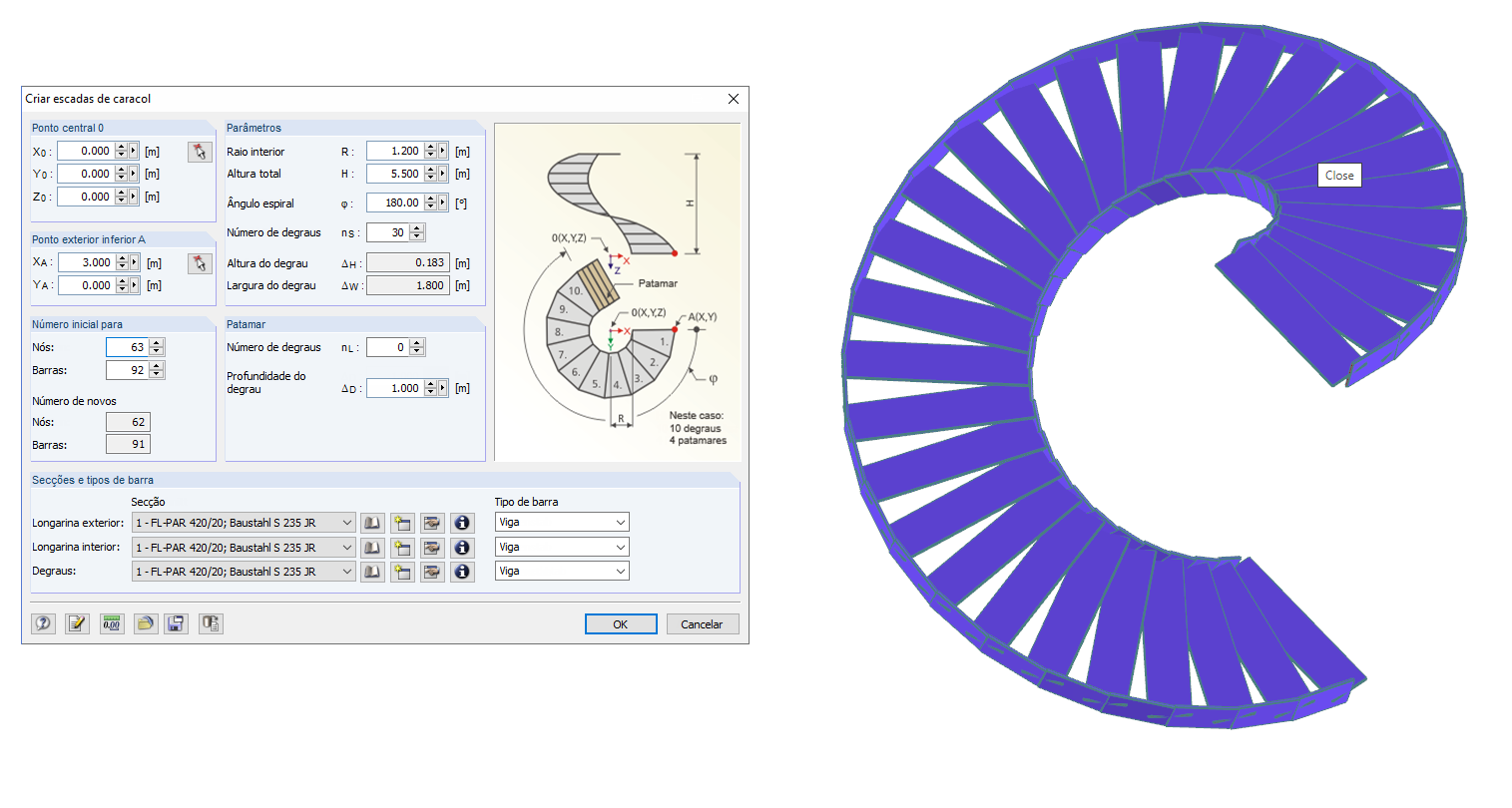This screenshot has height=808, width=1512.
Task: Click the X0 coordinate input field
Action: pyautogui.click(x=86, y=152)
